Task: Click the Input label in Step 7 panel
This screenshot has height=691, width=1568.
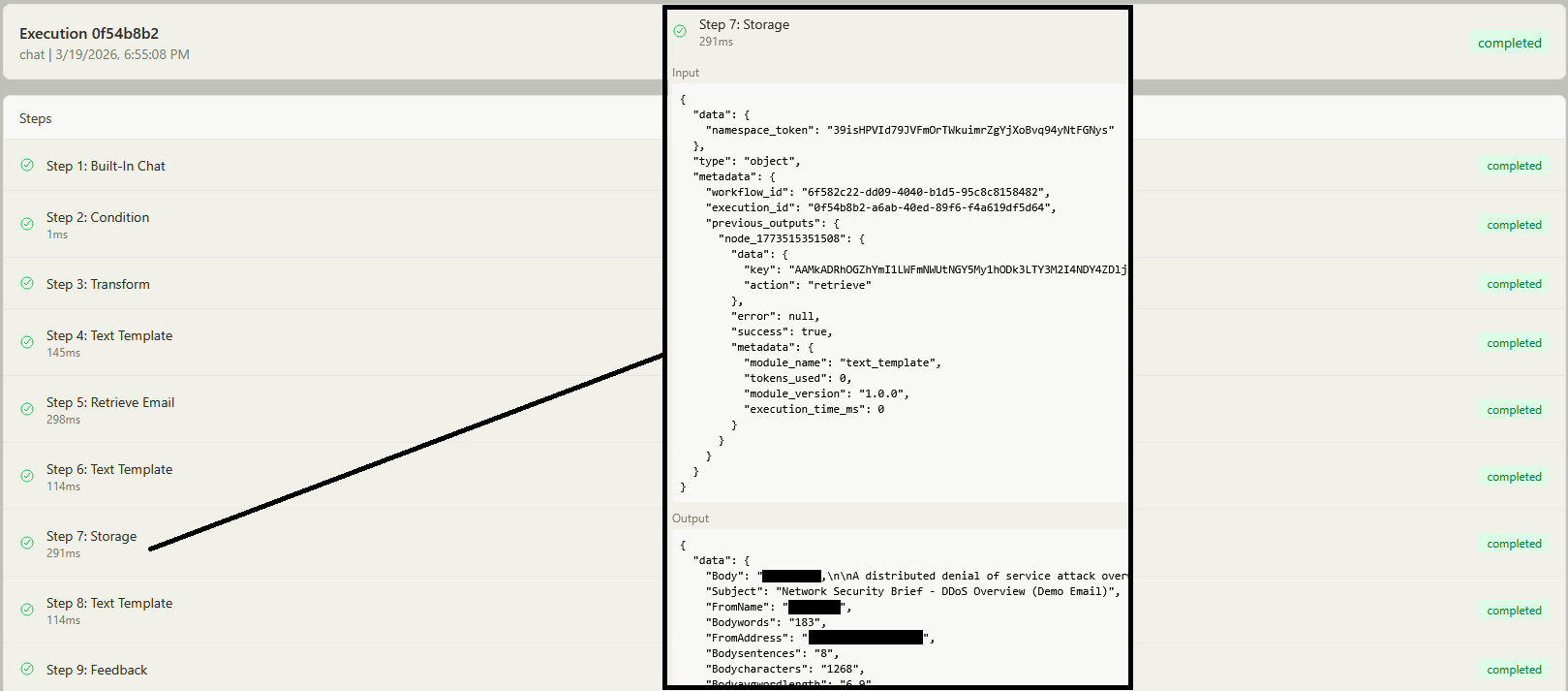Action: coord(686,73)
